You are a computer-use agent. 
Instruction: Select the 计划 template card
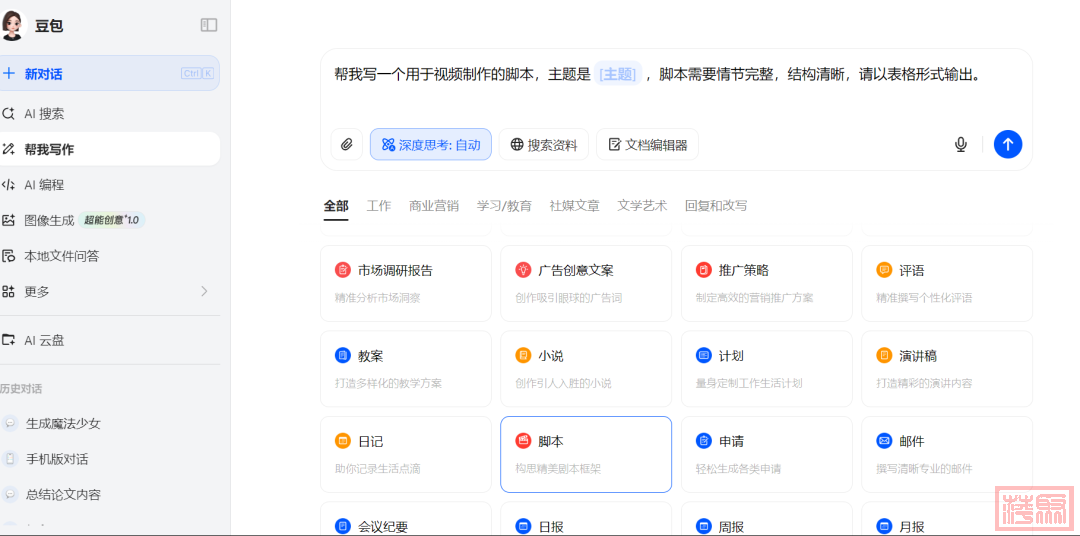(767, 369)
